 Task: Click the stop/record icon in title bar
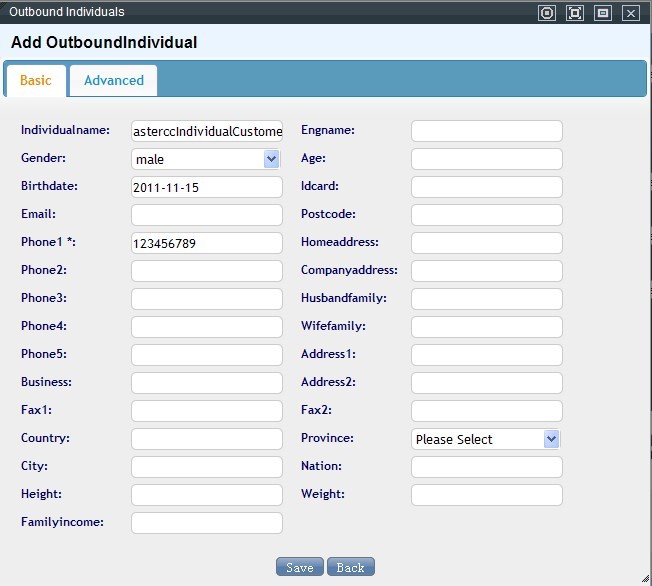(x=546, y=13)
